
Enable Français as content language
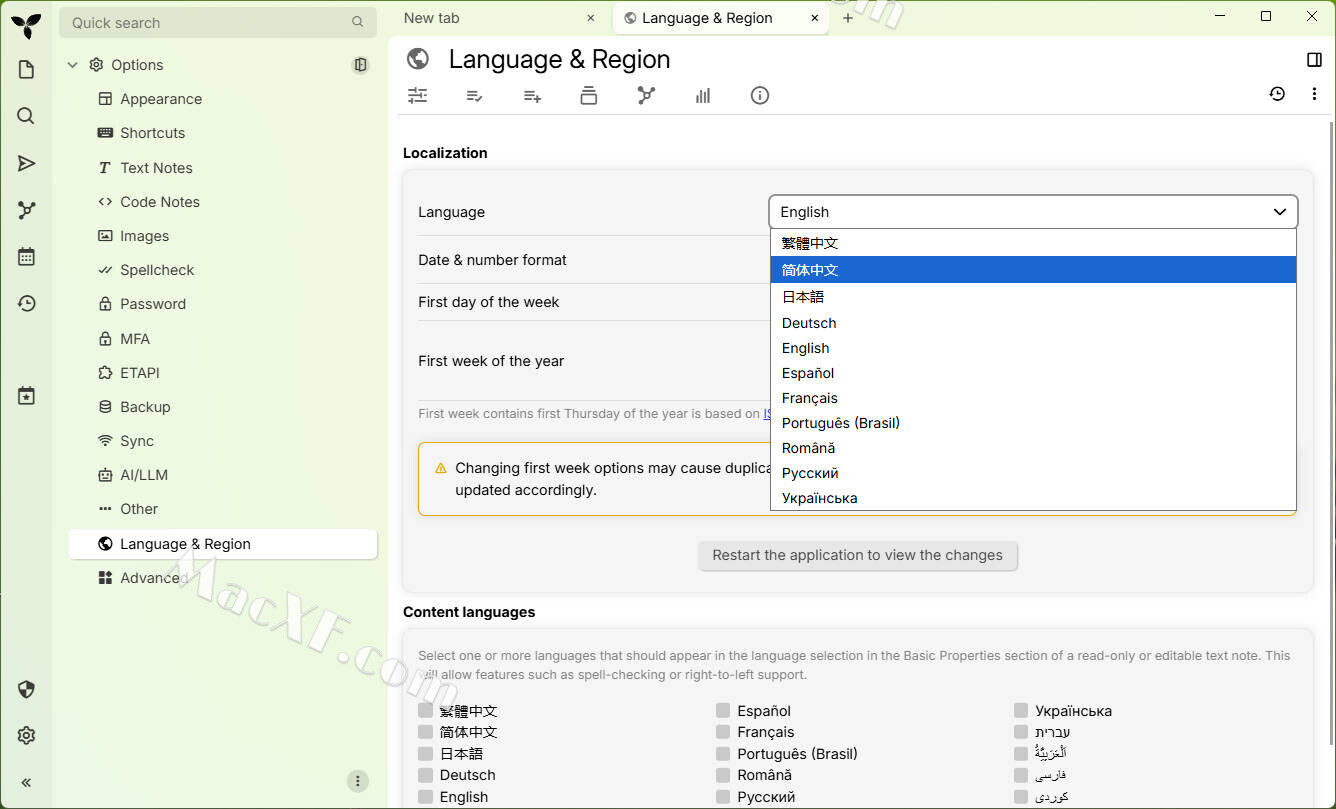[x=723, y=732]
